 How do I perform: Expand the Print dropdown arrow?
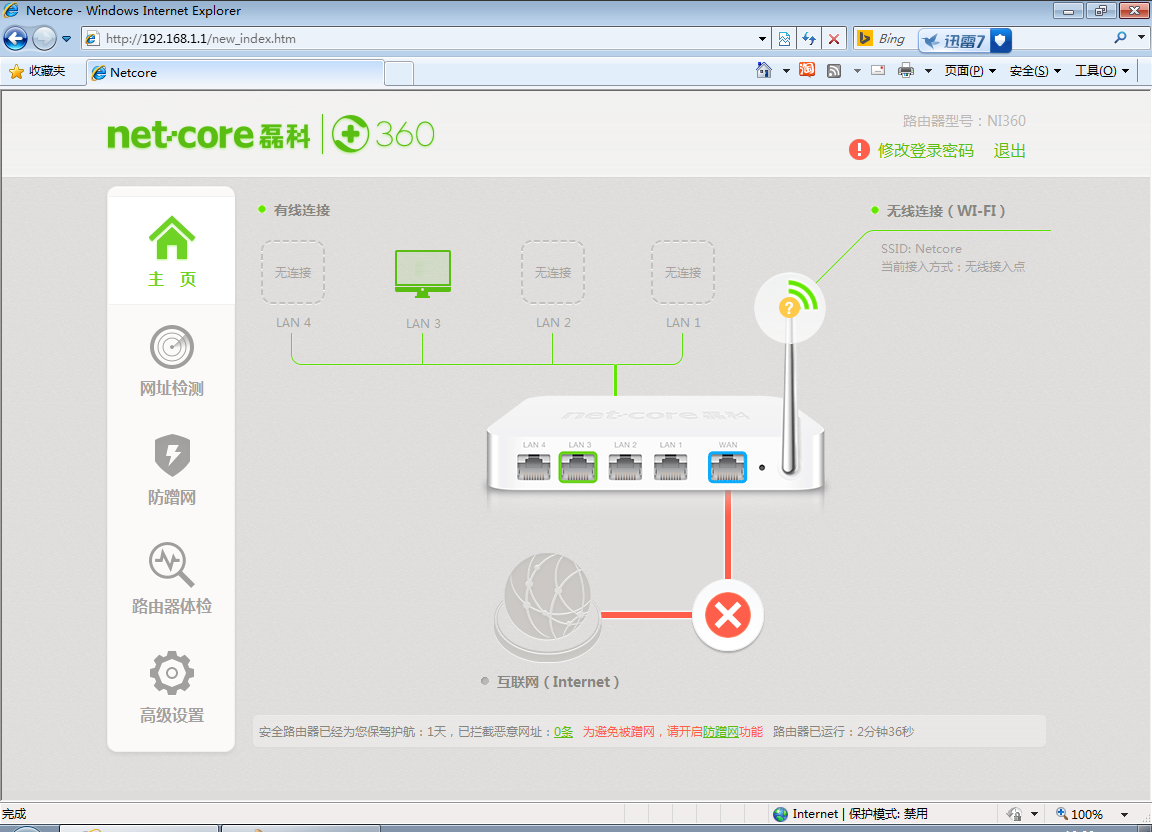point(928,71)
